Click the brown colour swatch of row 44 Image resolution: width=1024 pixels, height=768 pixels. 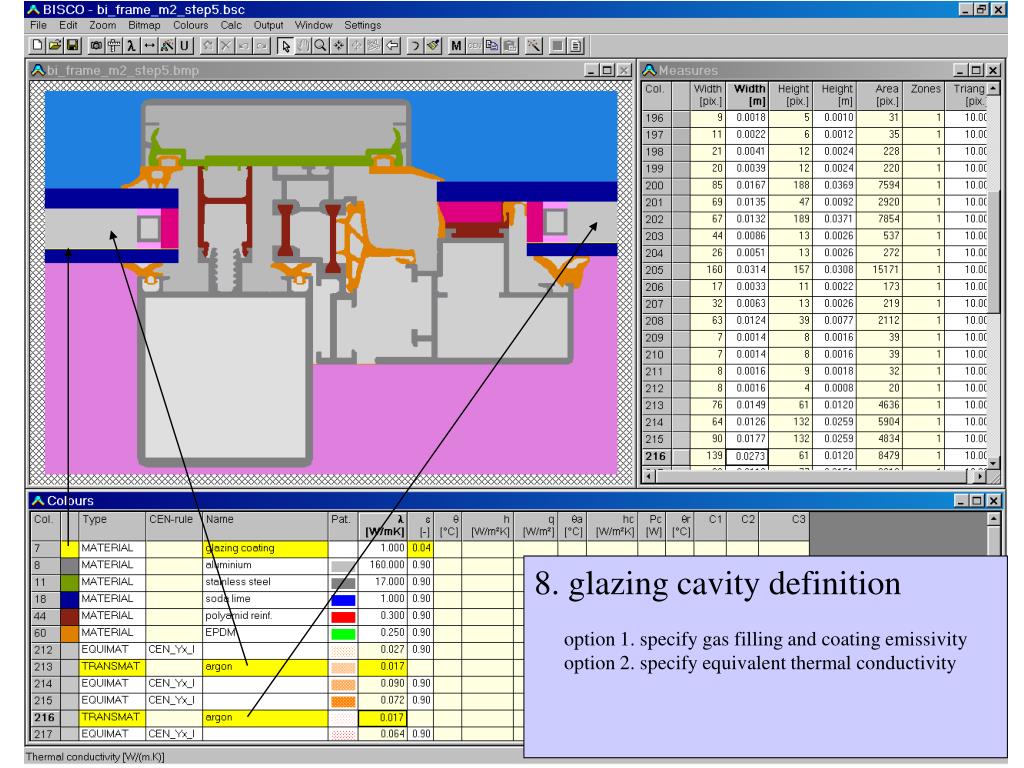(x=69, y=616)
